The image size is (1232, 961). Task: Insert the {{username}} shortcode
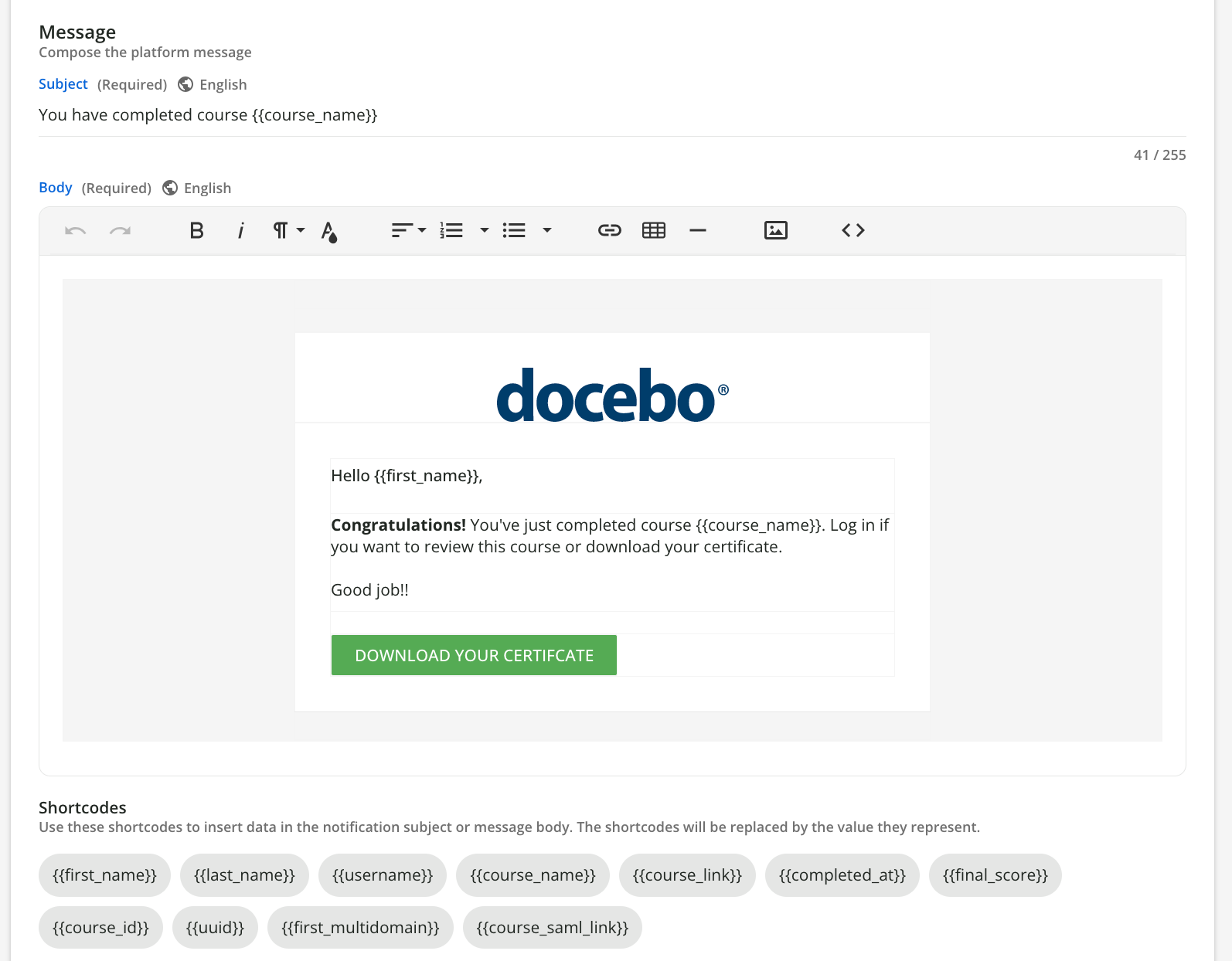[x=383, y=875]
